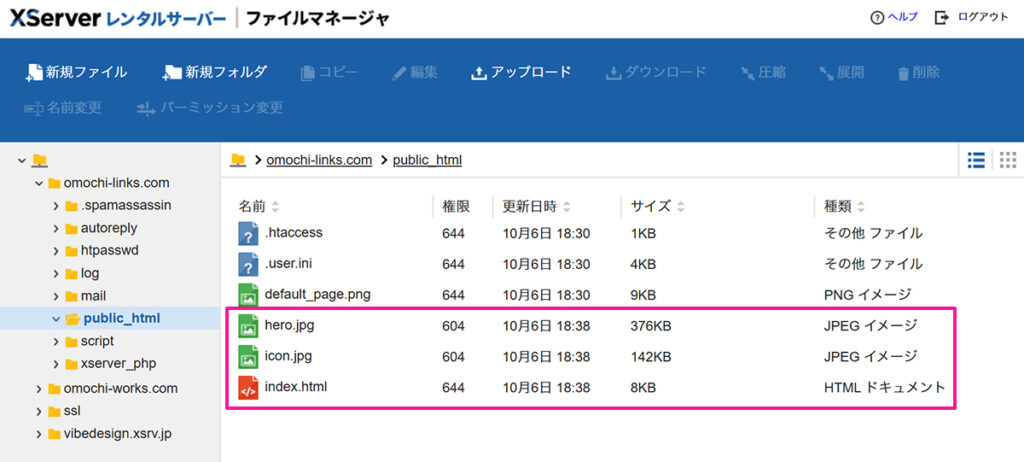Open the help question mark icon

click(x=877, y=17)
